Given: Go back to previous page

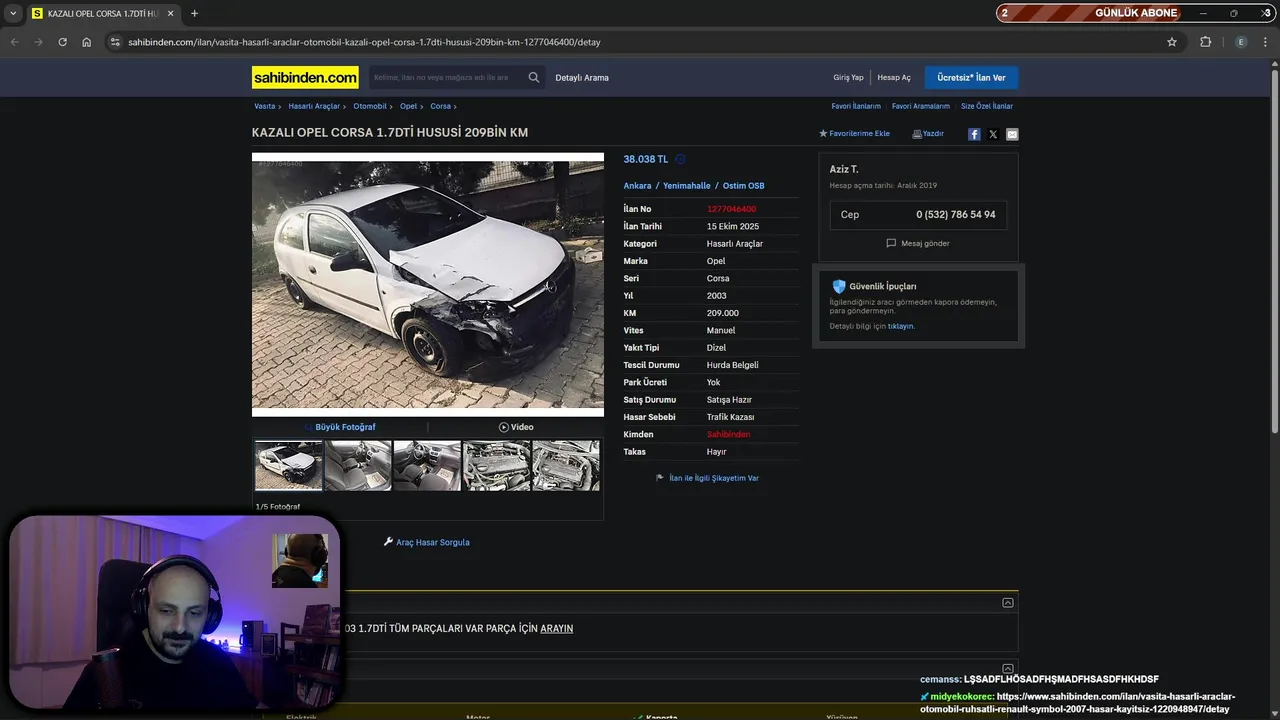Looking at the screenshot, I should pyautogui.click(x=14, y=42).
